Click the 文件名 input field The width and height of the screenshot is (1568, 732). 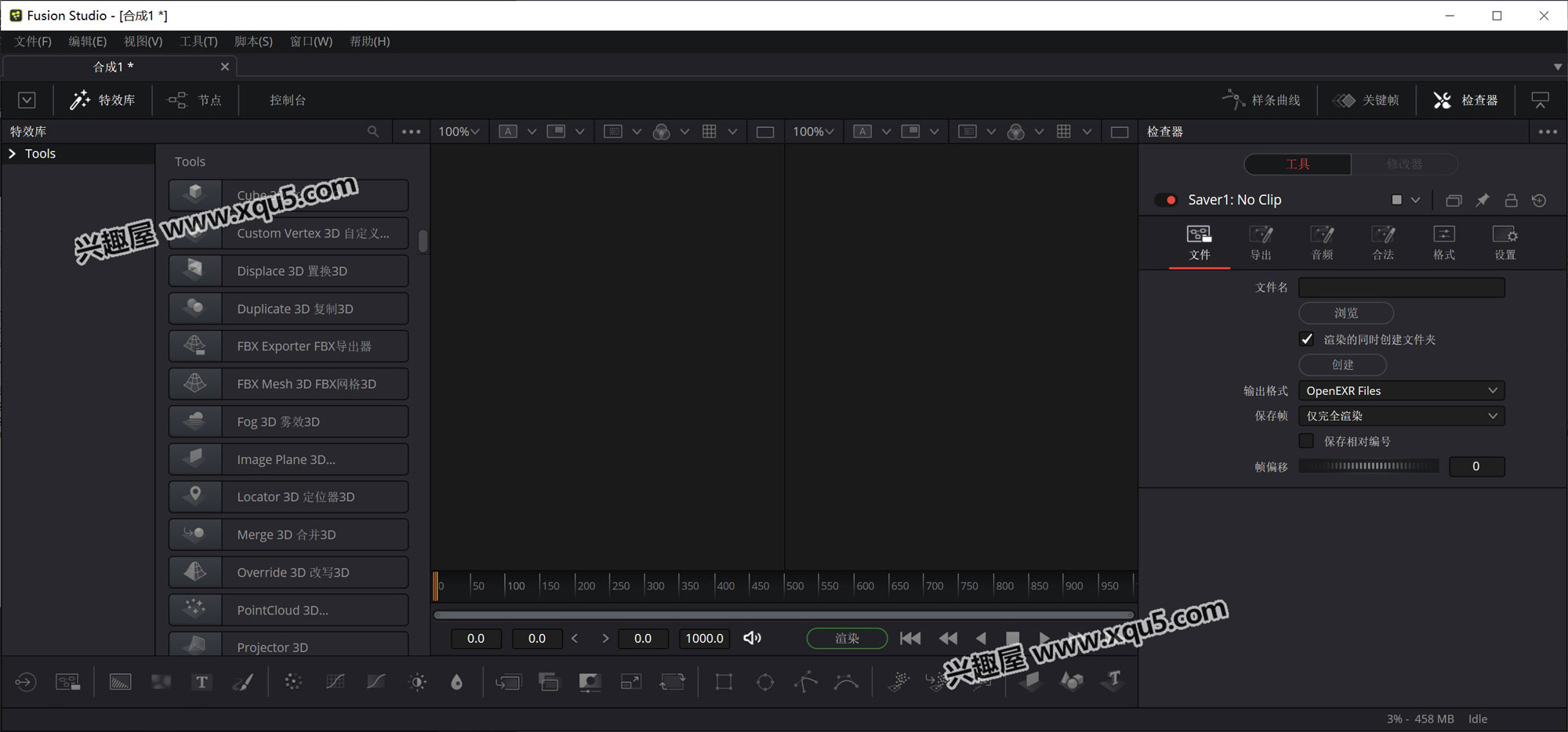(1402, 288)
